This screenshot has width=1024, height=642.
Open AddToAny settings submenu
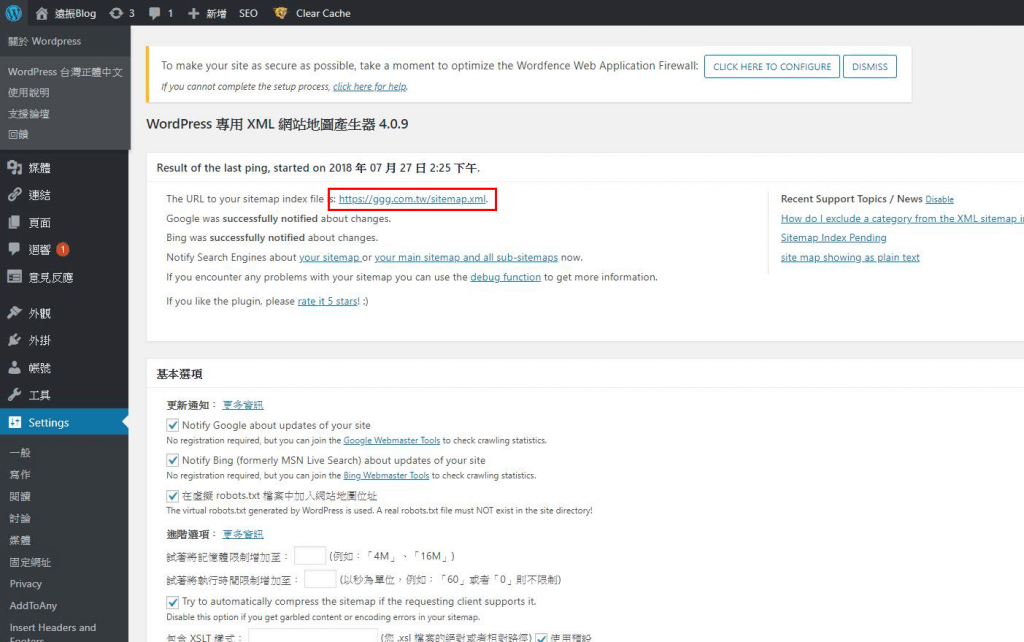pyautogui.click(x=33, y=605)
